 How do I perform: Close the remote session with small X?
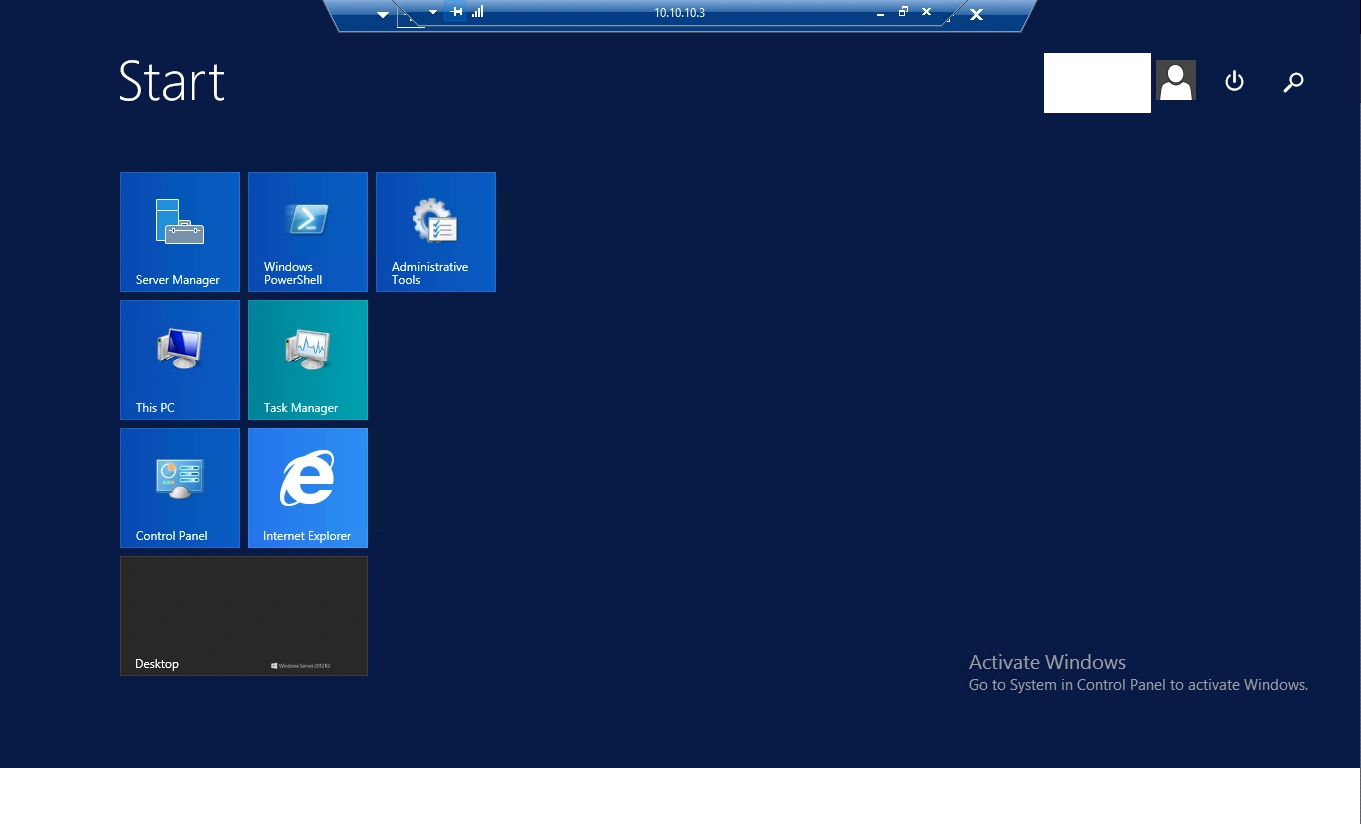[x=926, y=12]
